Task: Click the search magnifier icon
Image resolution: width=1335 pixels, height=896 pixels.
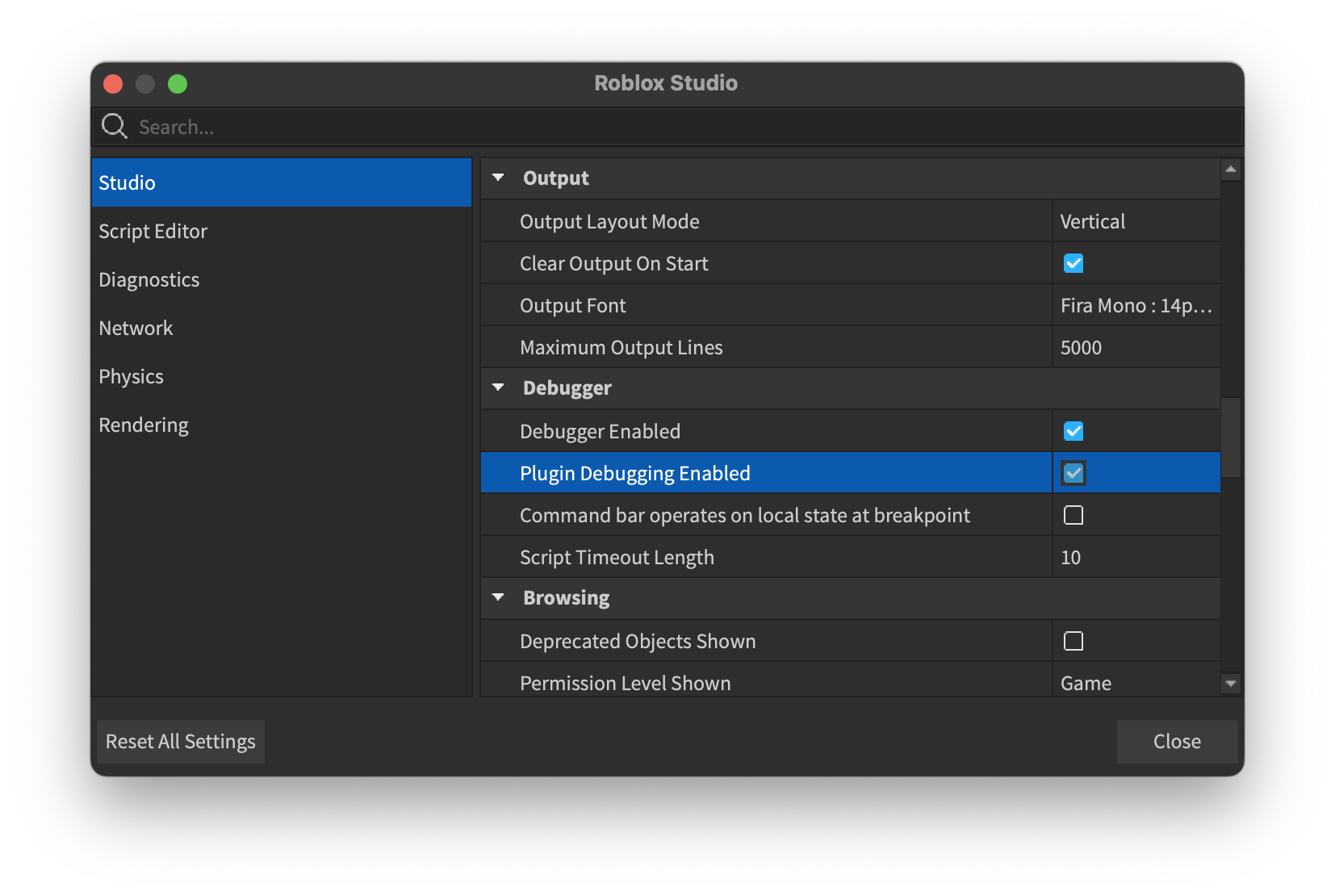Action: click(x=114, y=126)
